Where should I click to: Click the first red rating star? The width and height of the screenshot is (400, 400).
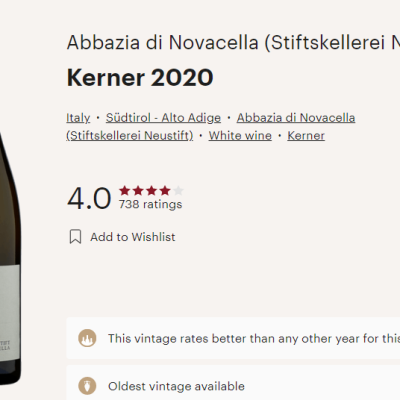point(125,191)
